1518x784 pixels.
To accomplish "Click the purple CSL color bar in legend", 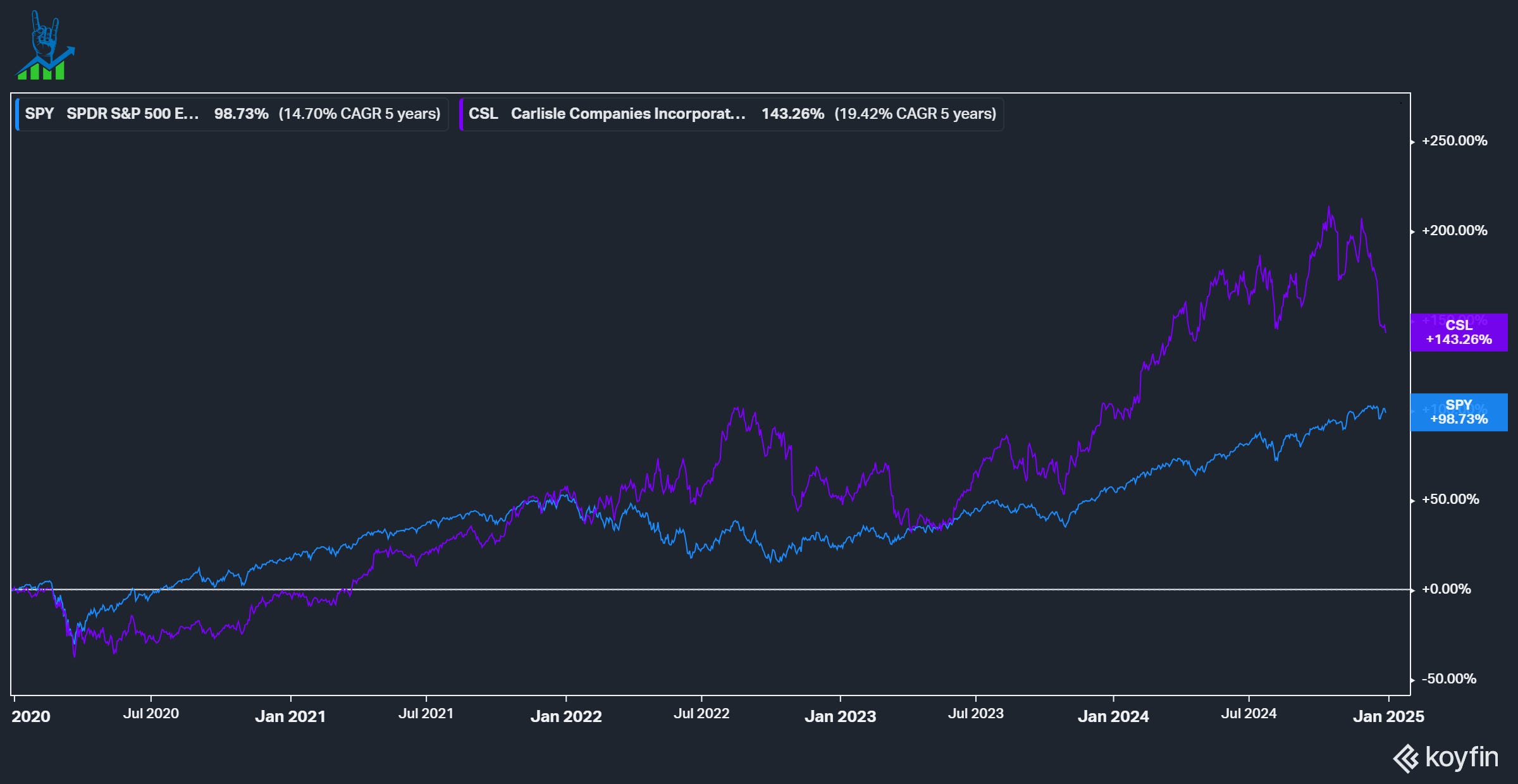I will (x=461, y=114).
